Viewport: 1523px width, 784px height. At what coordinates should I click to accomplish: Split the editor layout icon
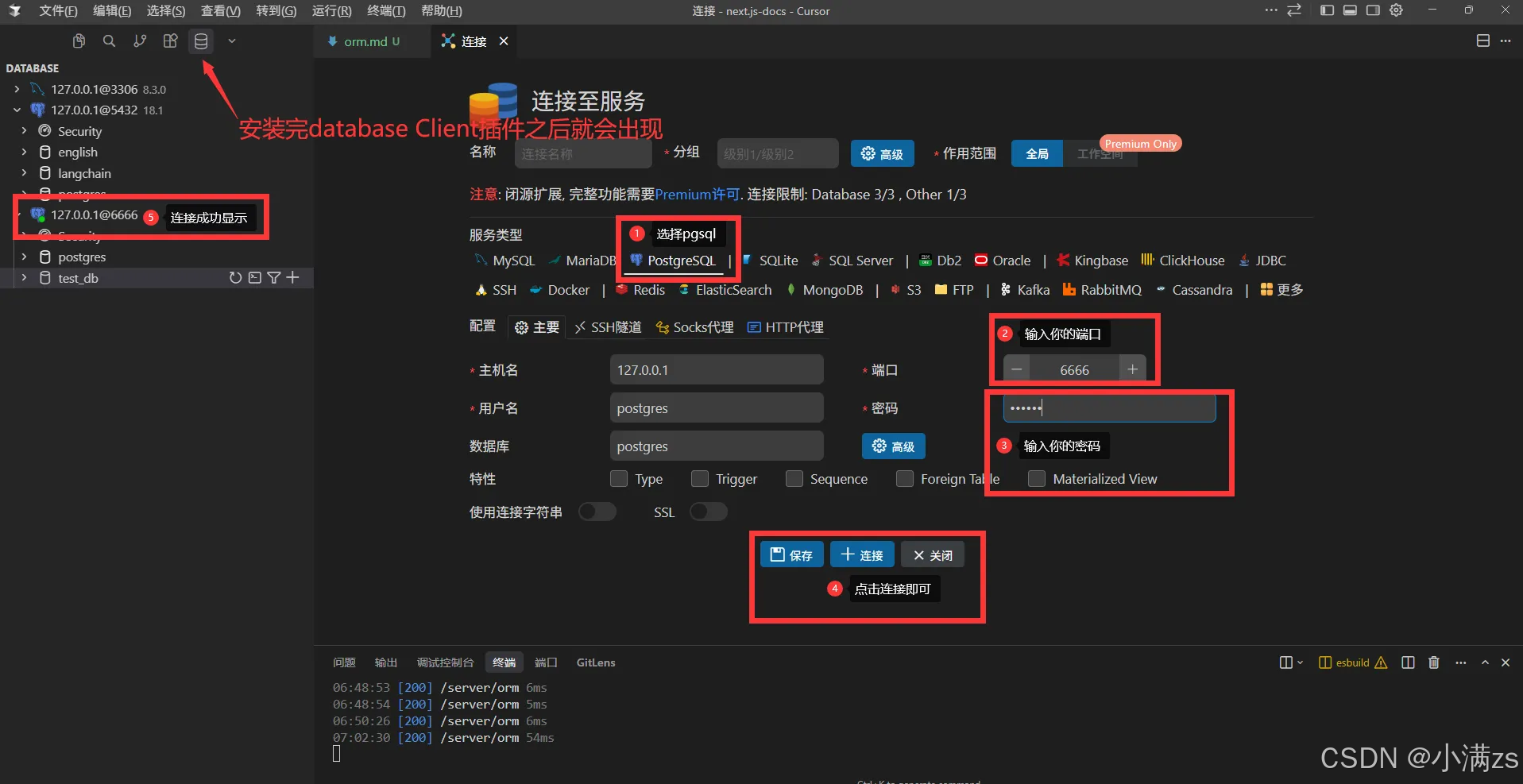coord(1482,41)
